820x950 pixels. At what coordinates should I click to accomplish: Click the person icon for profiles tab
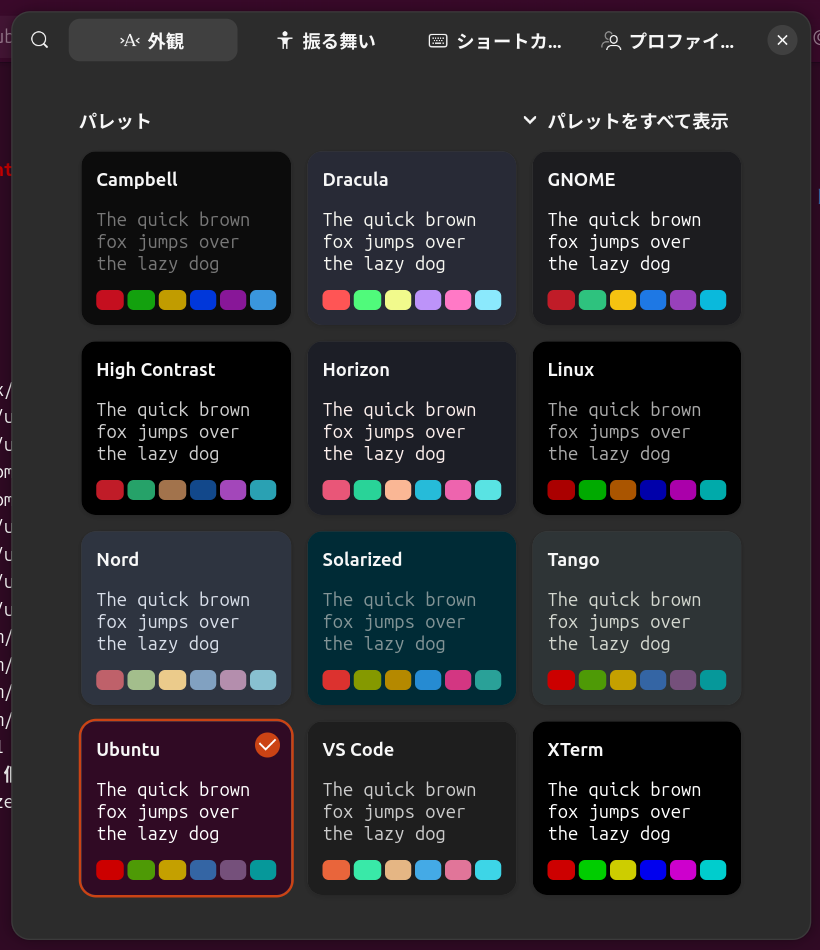point(611,41)
